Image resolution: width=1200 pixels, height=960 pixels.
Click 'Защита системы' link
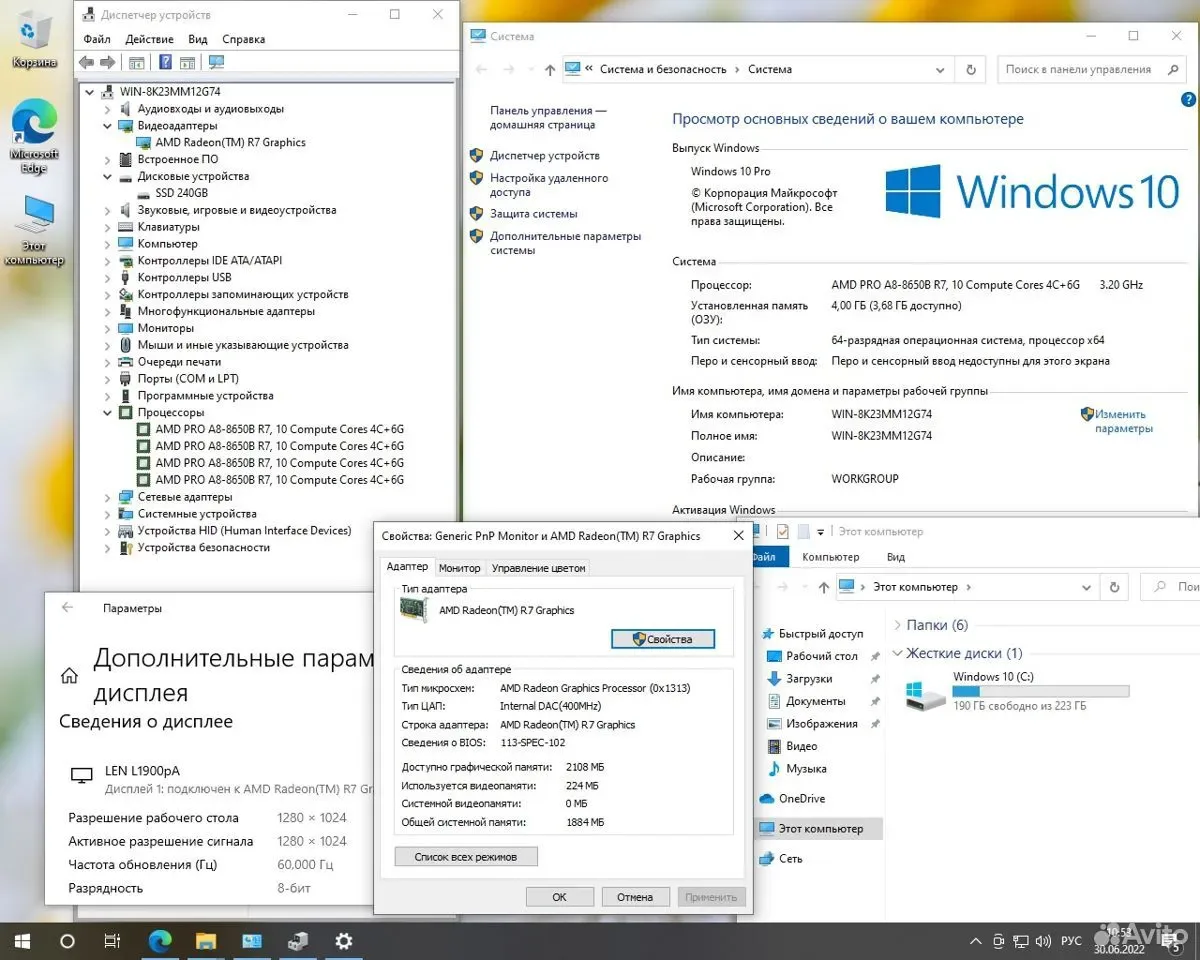coord(533,214)
